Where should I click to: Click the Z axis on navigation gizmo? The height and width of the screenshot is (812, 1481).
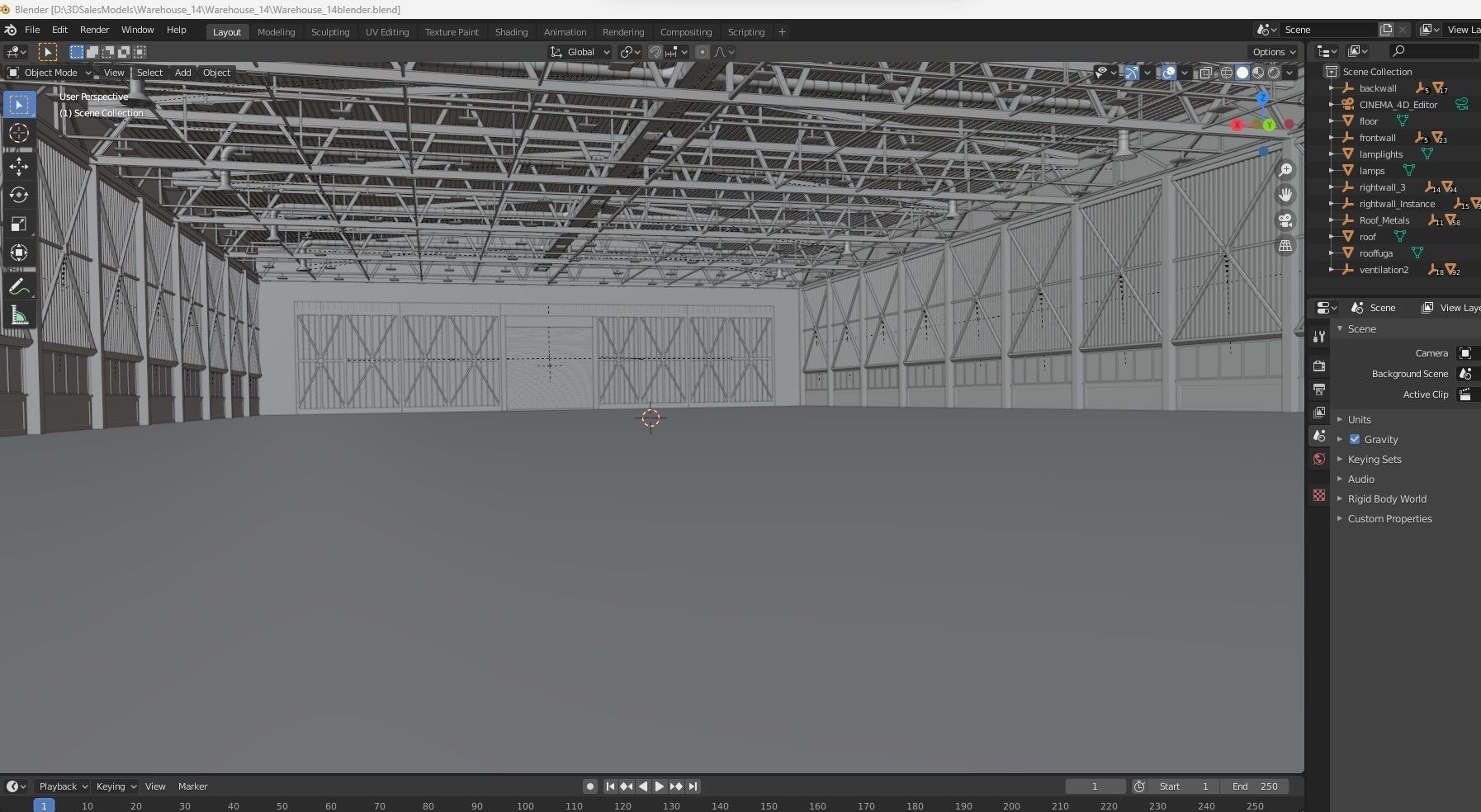pos(1262,98)
